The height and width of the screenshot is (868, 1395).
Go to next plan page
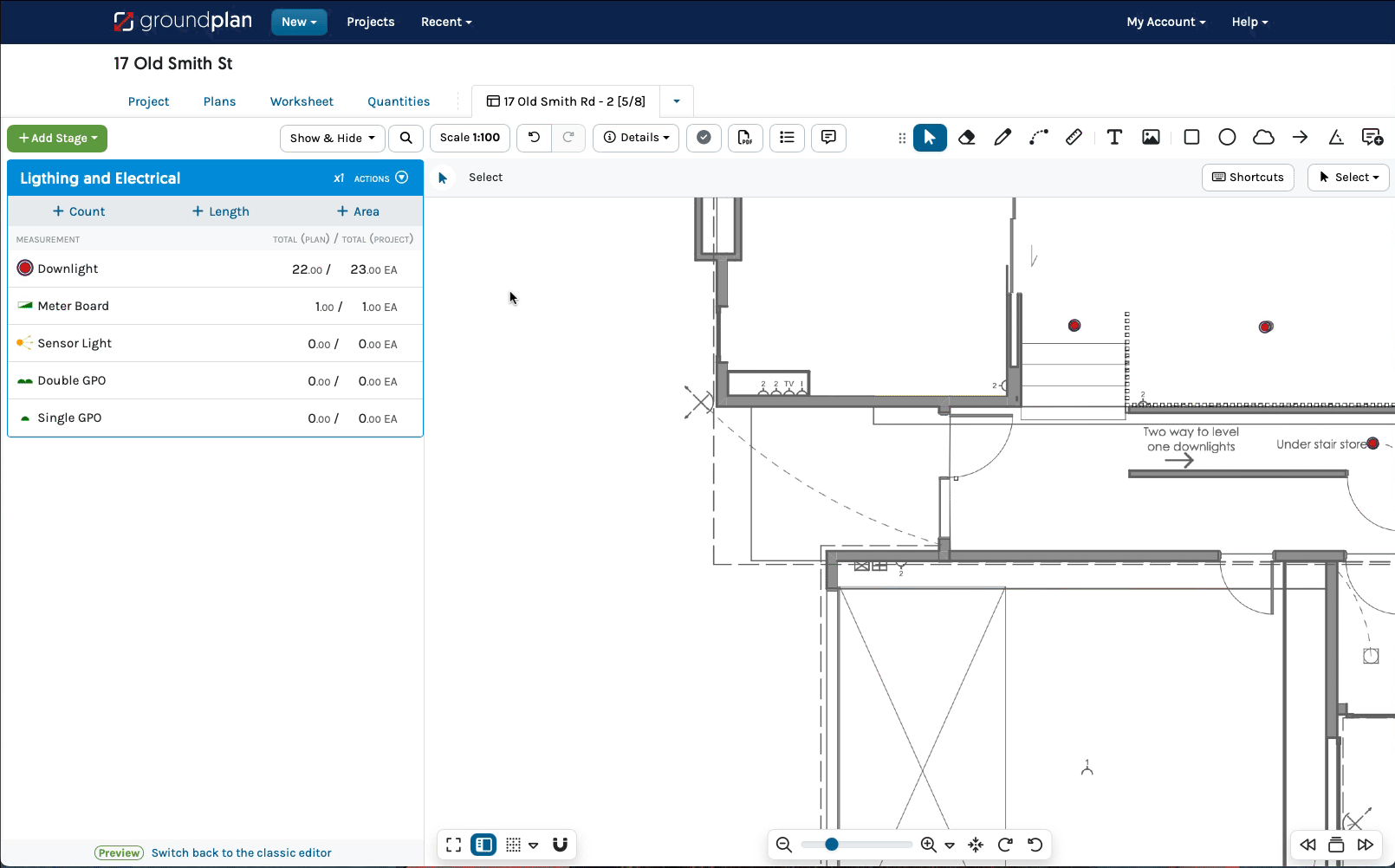[x=1366, y=845]
